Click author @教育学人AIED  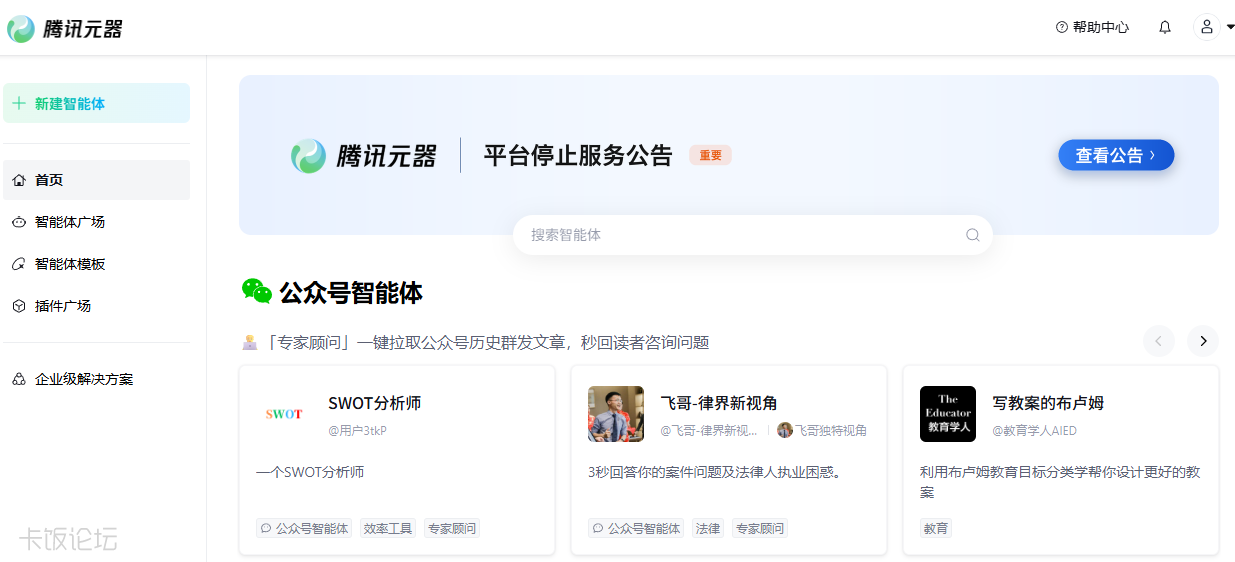pos(1034,431)
